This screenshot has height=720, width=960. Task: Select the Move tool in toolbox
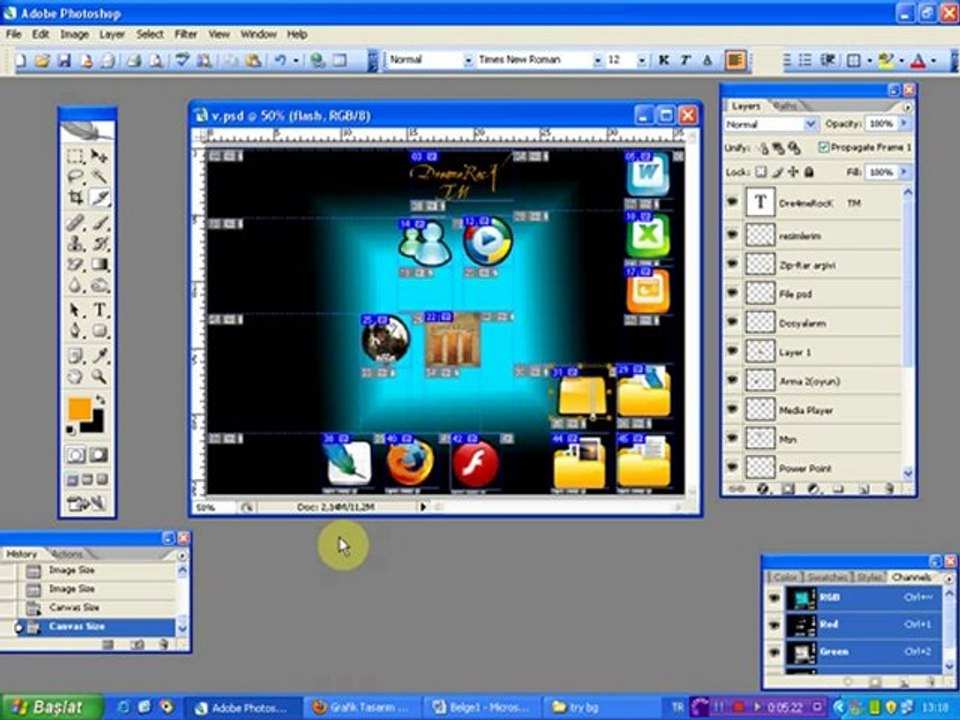tap(99, 156)
